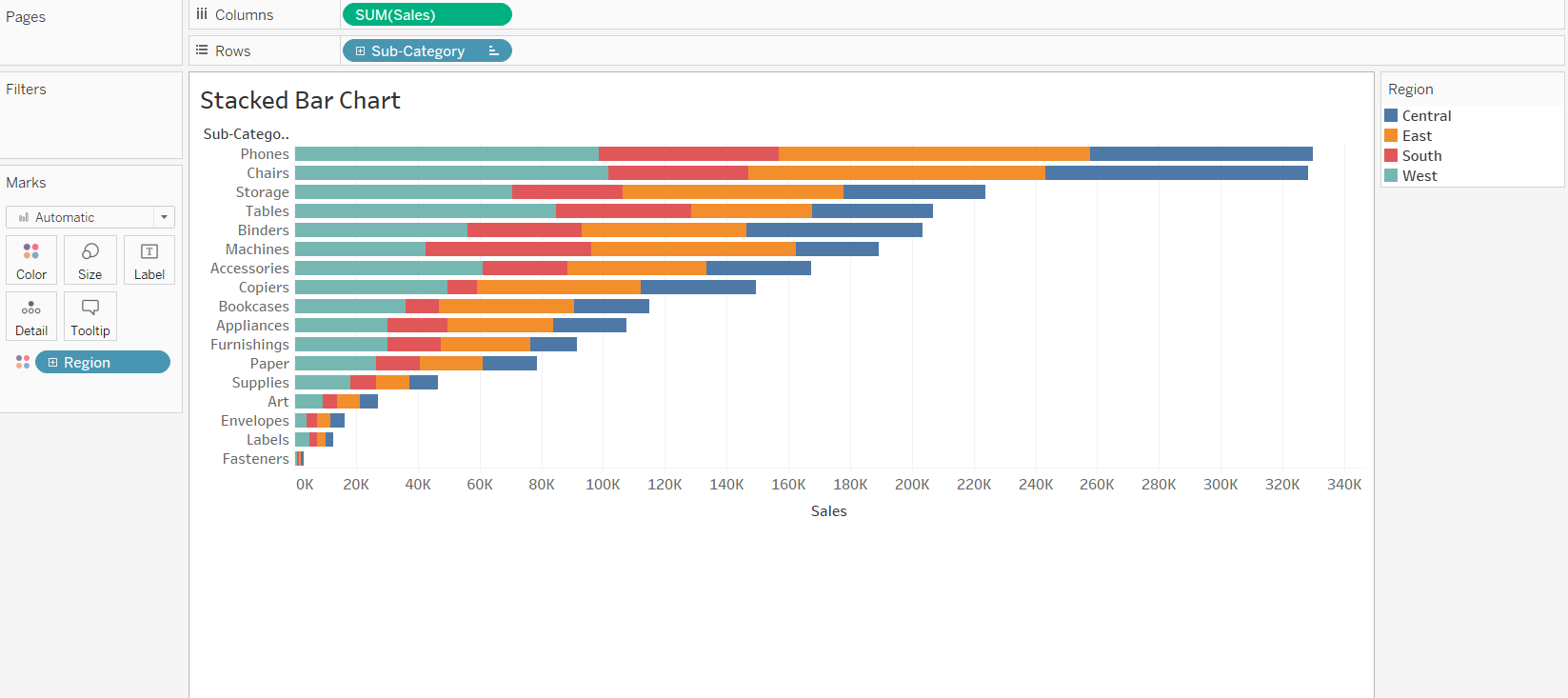Image resolution: width=1568 pixels, height=698 pixels.
Task: Expand the Sub-Category pill plus sign
Action: (360, 51)
